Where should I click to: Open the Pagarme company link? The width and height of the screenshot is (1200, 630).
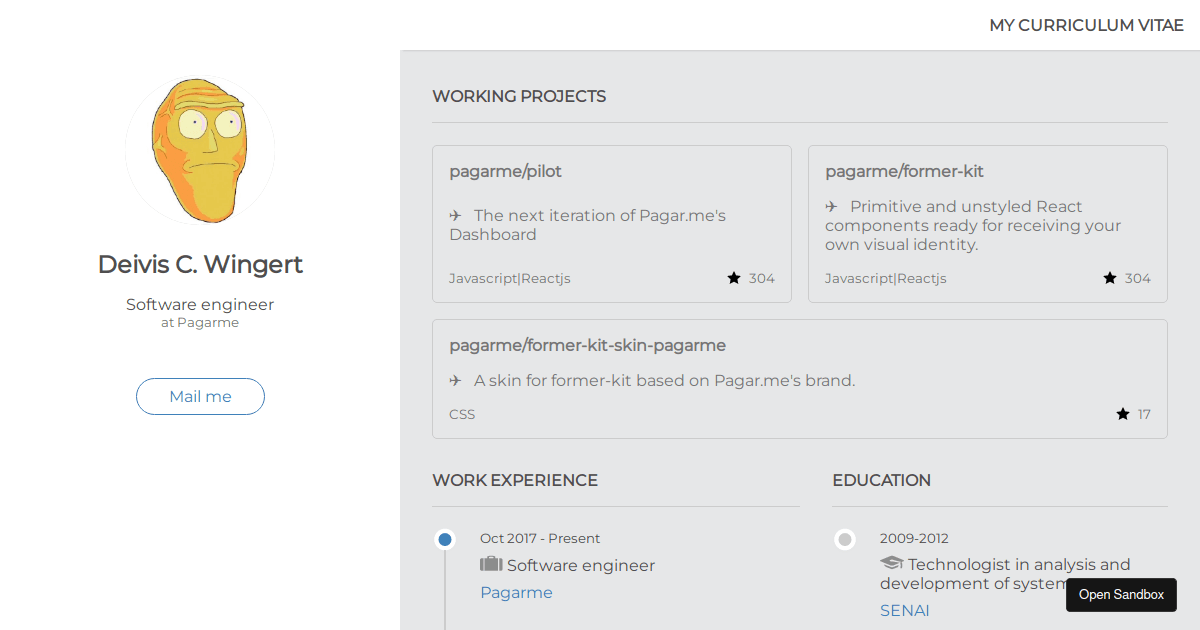pos(516,593)
